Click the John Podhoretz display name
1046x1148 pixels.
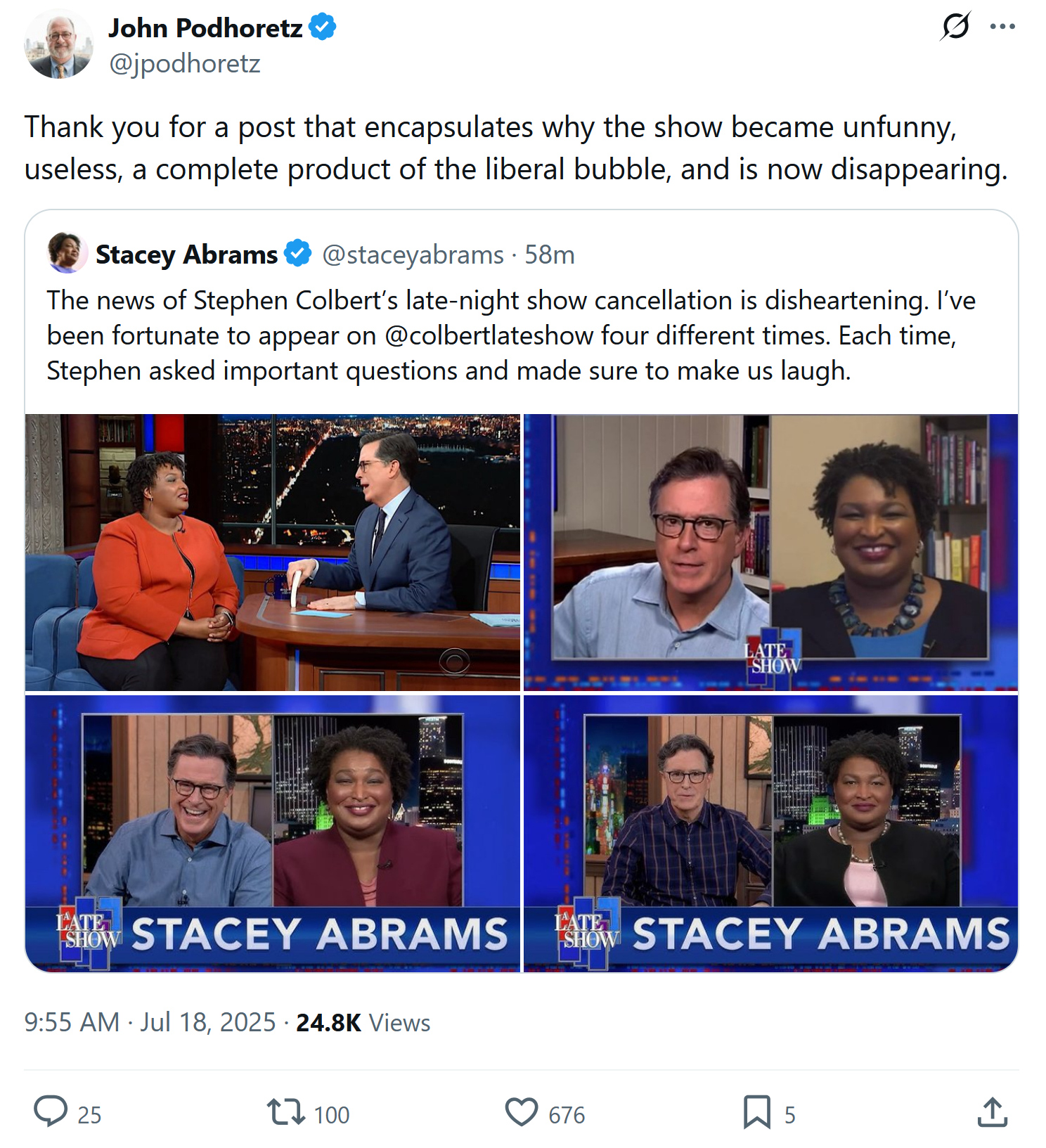tap(205, 28)
